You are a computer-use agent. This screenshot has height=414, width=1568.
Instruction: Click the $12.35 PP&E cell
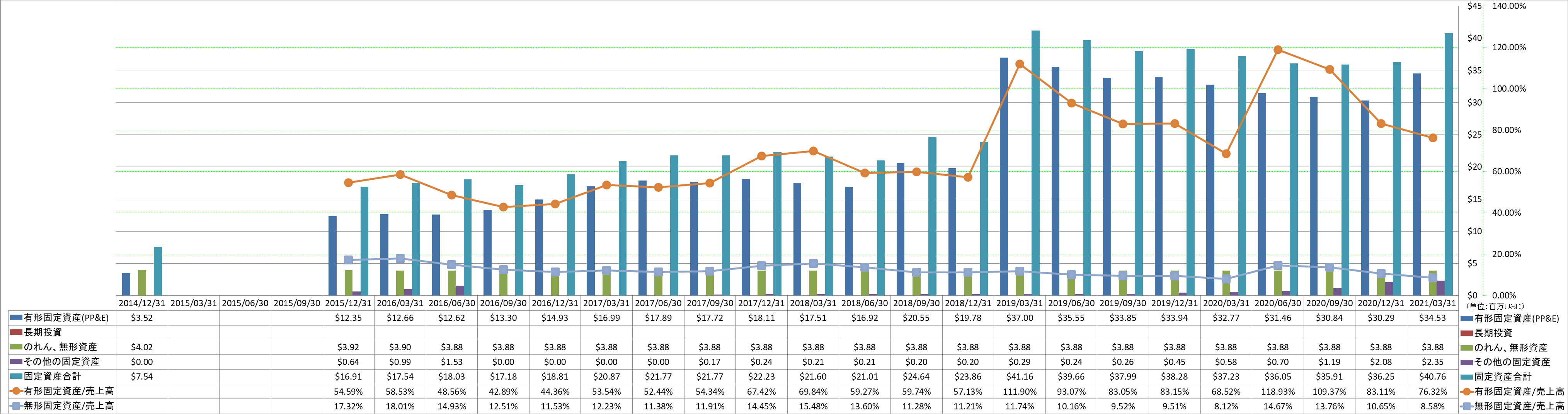click(x=348, y=317)
